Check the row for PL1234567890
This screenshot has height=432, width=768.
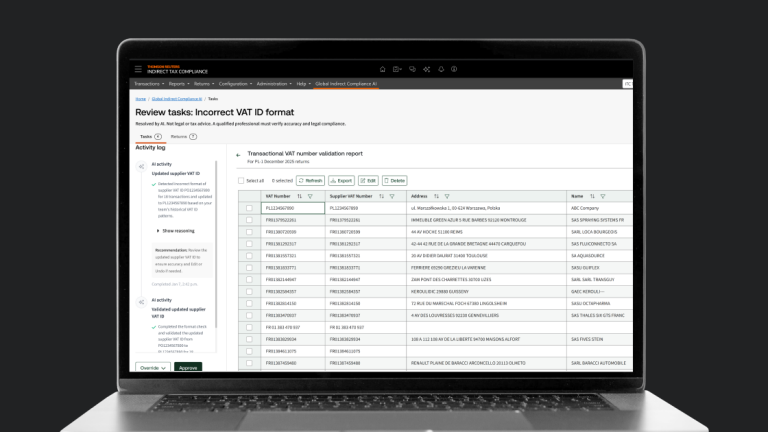click(x=249, y=208)
